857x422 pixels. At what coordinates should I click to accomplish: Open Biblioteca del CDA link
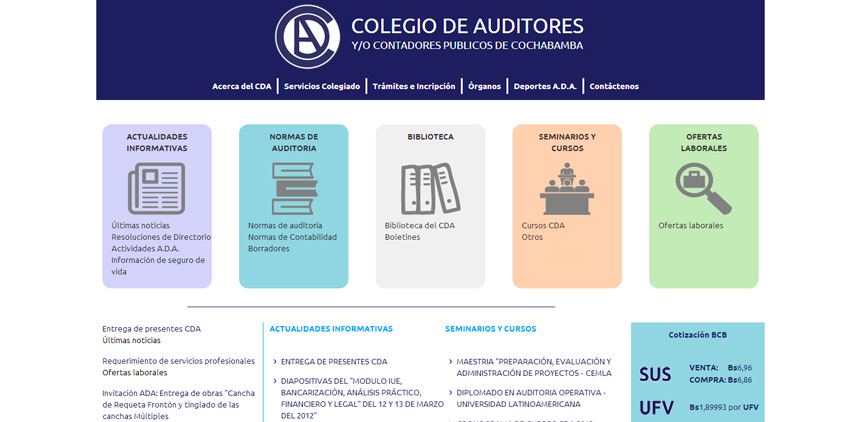pos(420,225)
